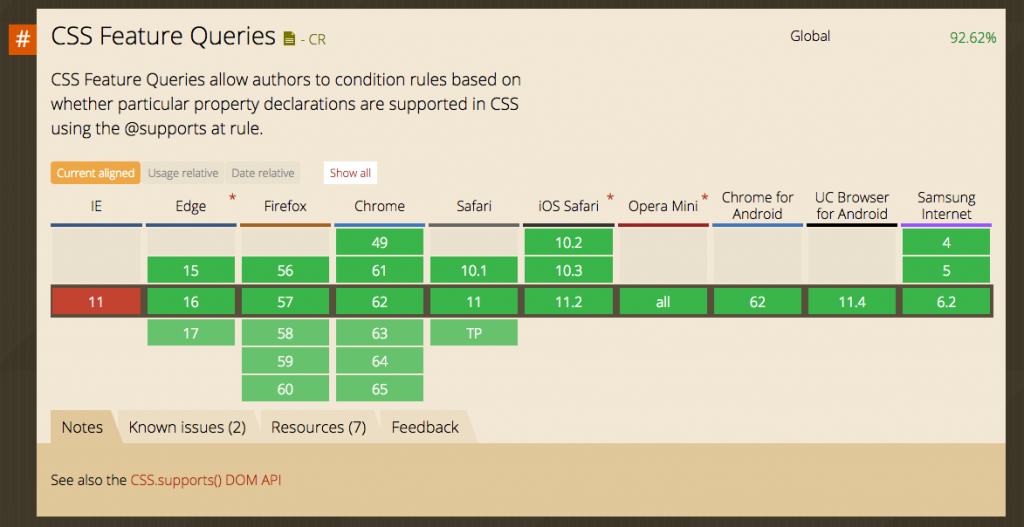1024x527 pixels.
Task: Select the iOS Safari 11.2 cell
Action: [x=568, y=302]
